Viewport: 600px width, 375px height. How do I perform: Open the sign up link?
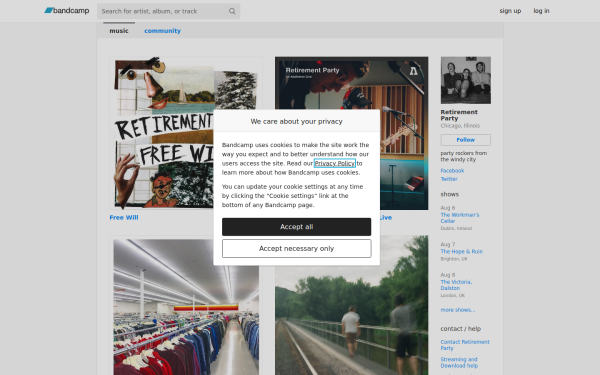510,11
